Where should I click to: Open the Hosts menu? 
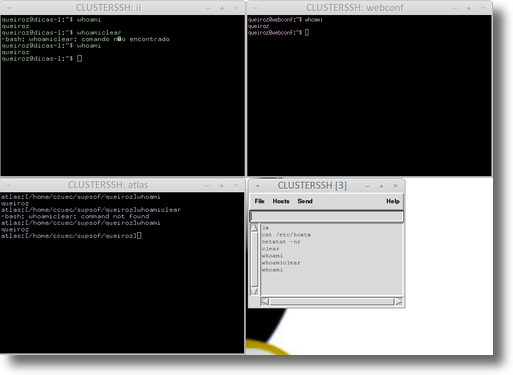coord(281,201)
